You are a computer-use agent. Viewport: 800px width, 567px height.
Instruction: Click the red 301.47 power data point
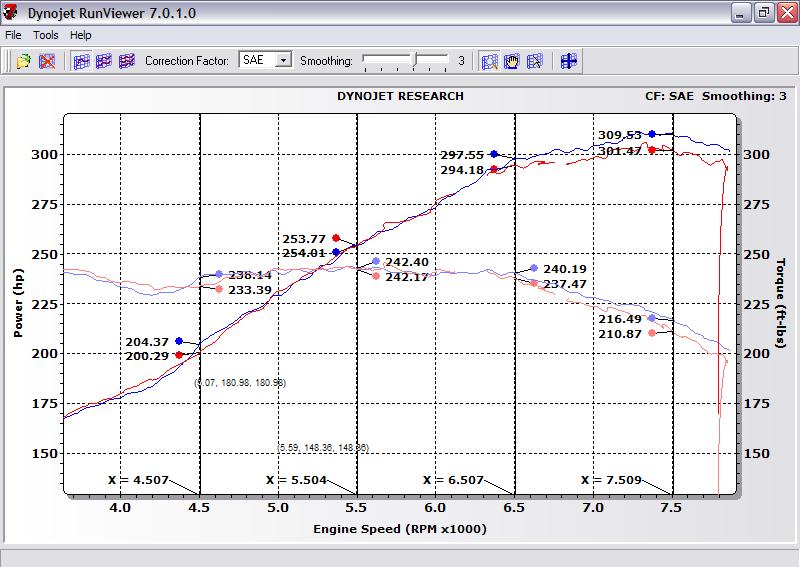pos(652,150)
